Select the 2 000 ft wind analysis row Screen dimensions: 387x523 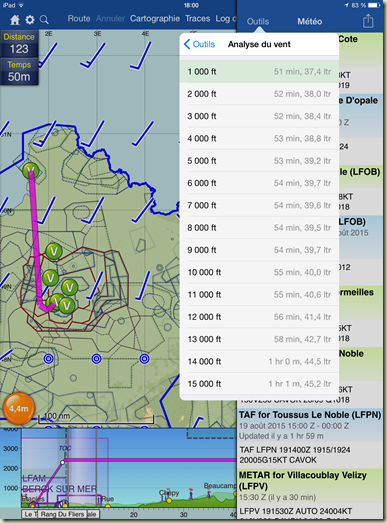click(x=259, y=94)
